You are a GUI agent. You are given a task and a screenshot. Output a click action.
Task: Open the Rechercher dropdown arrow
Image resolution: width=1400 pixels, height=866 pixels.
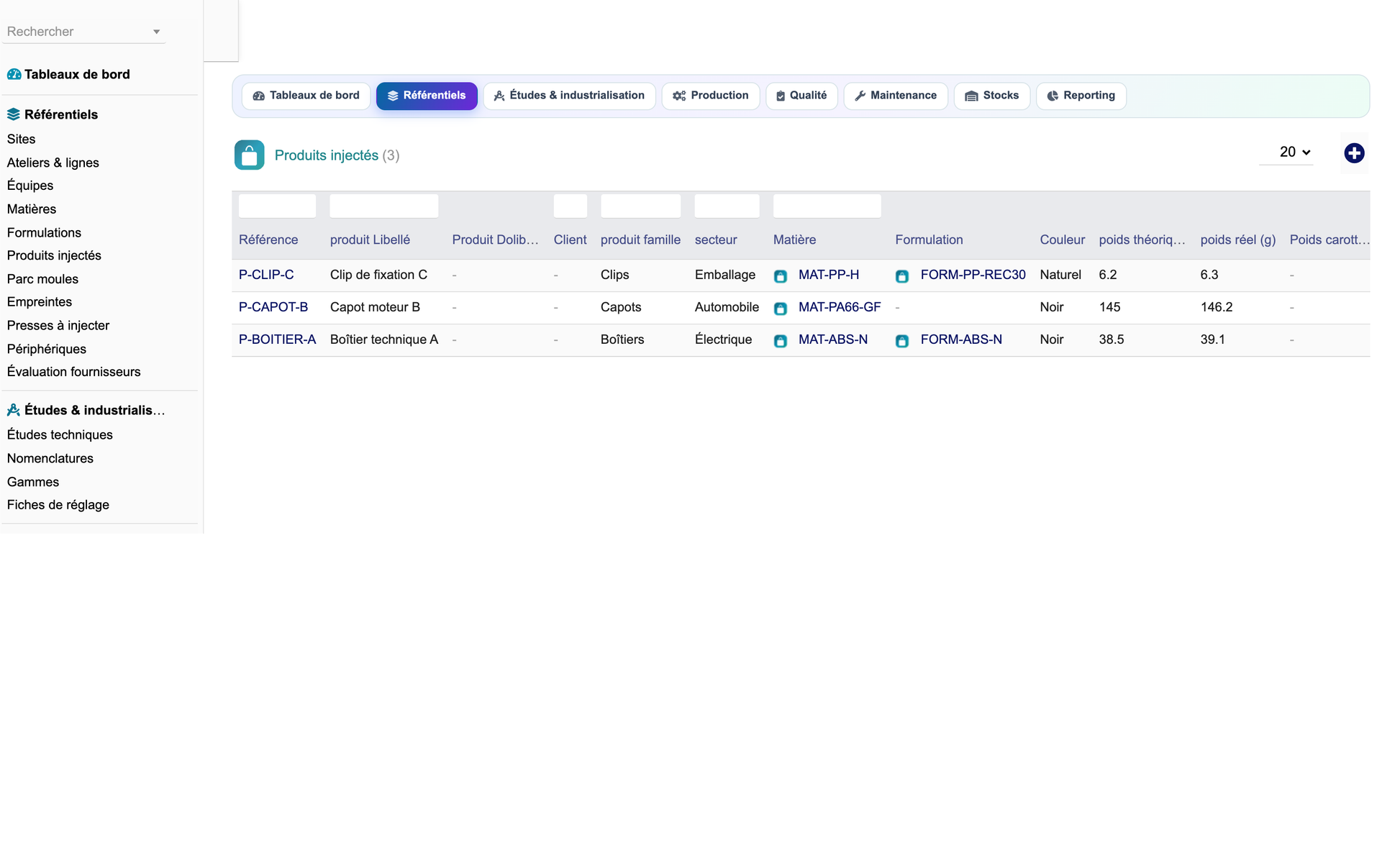click(156, 32)
